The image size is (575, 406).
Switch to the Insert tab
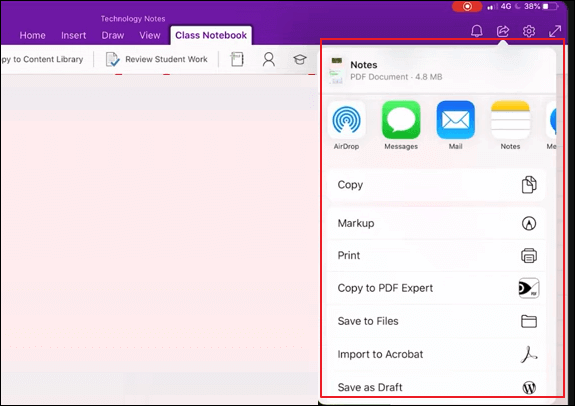[73, 35]
